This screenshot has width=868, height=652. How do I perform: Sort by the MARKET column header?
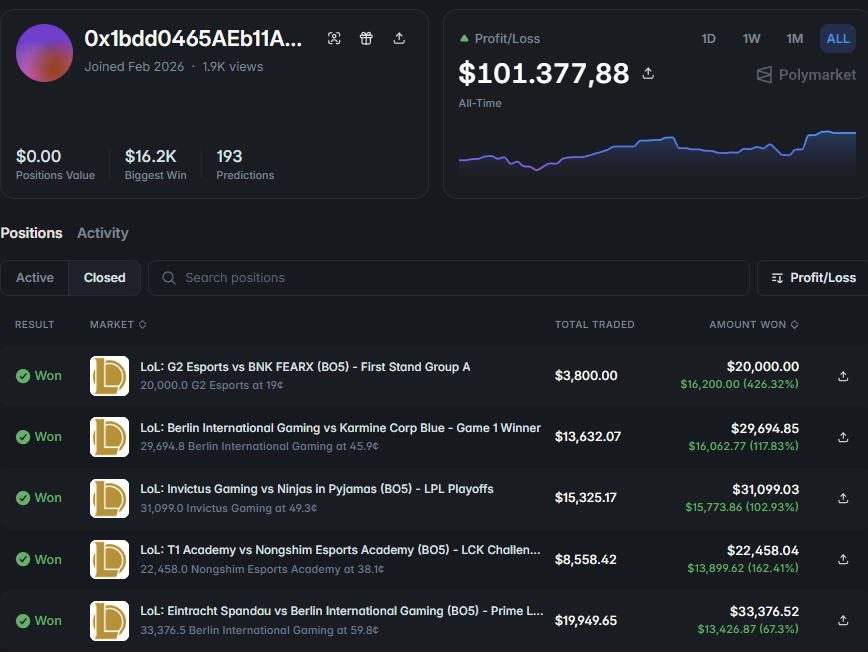(118, 324)
